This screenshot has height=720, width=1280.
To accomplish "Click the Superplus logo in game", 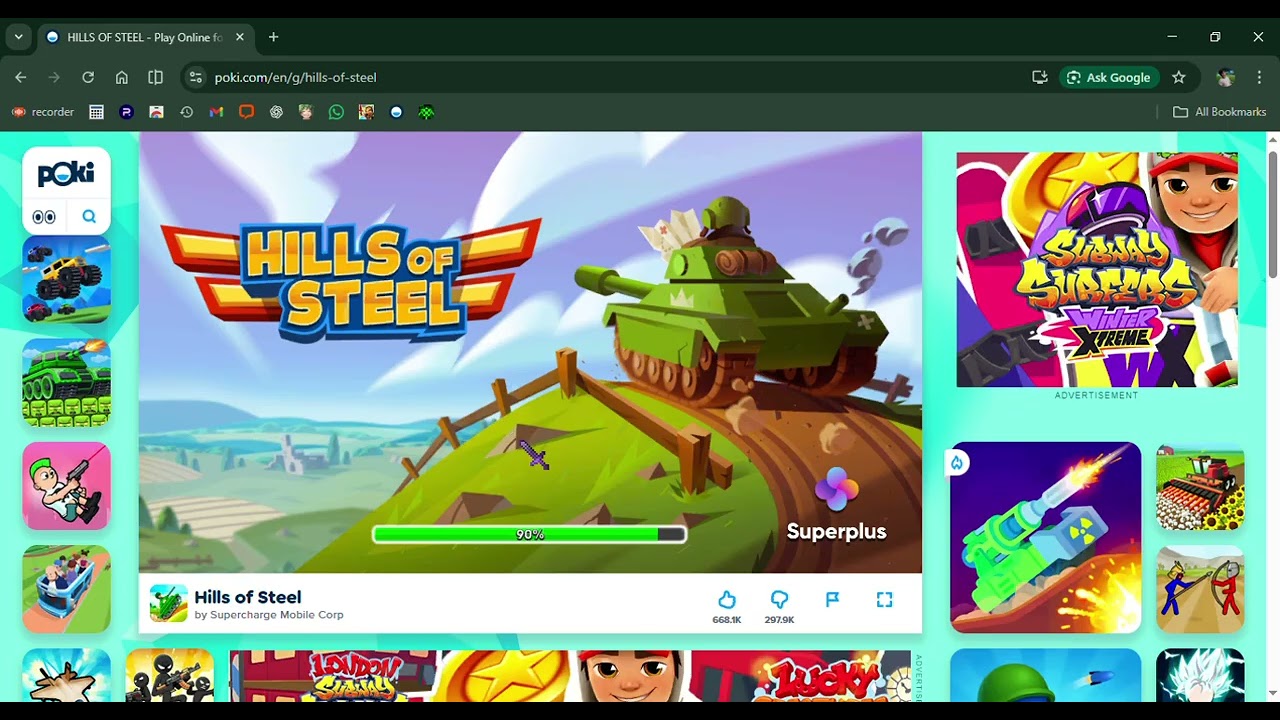I will point(836,505).
